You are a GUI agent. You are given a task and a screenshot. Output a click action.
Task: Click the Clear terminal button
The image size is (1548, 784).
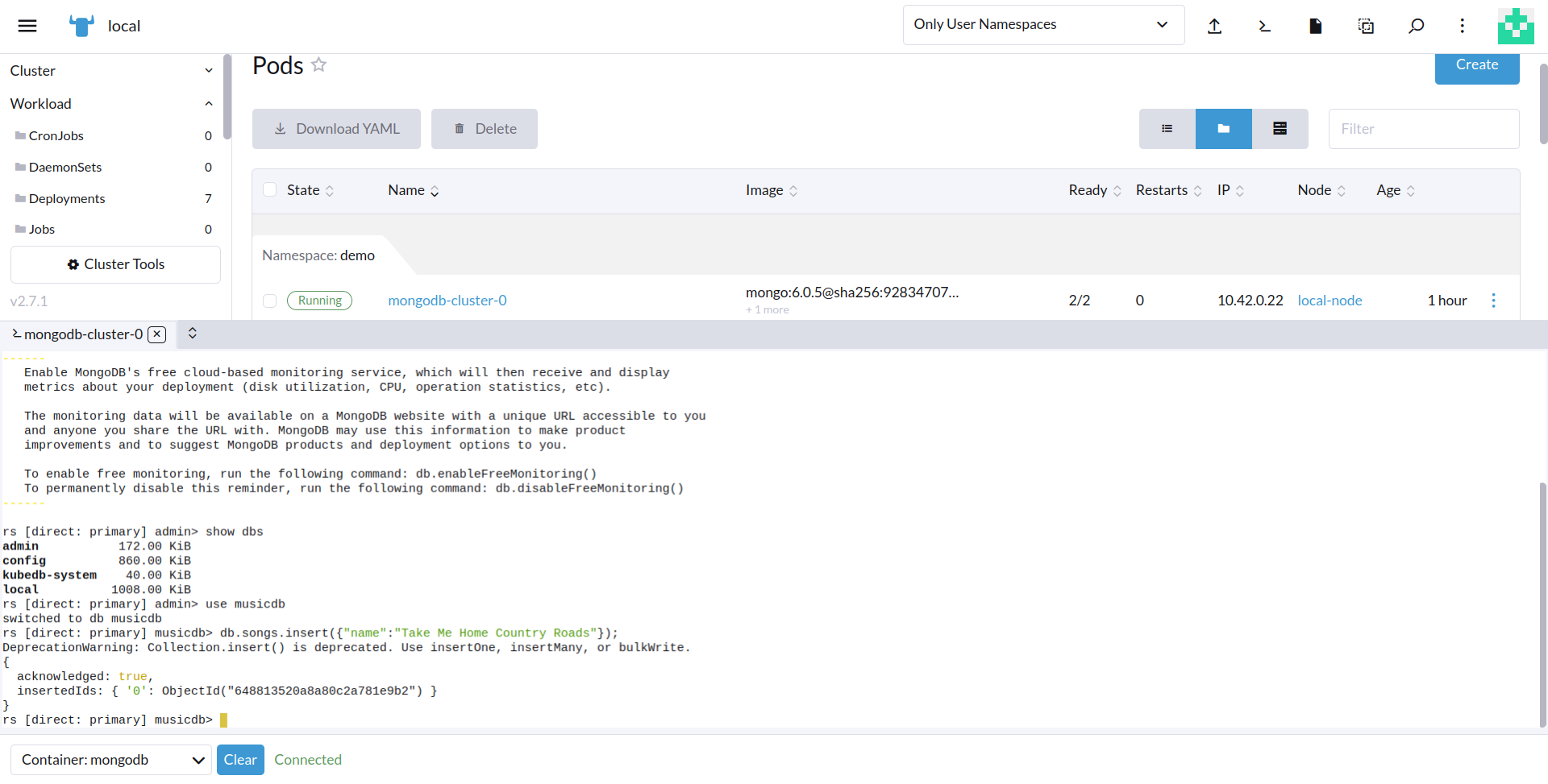pos(240,760)
